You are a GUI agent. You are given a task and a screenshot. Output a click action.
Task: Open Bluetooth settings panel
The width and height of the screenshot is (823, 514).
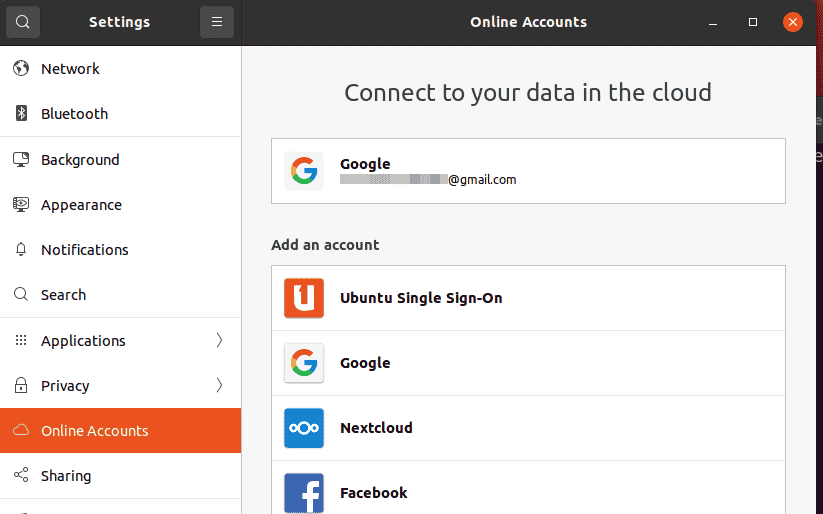tap(120, 113)
